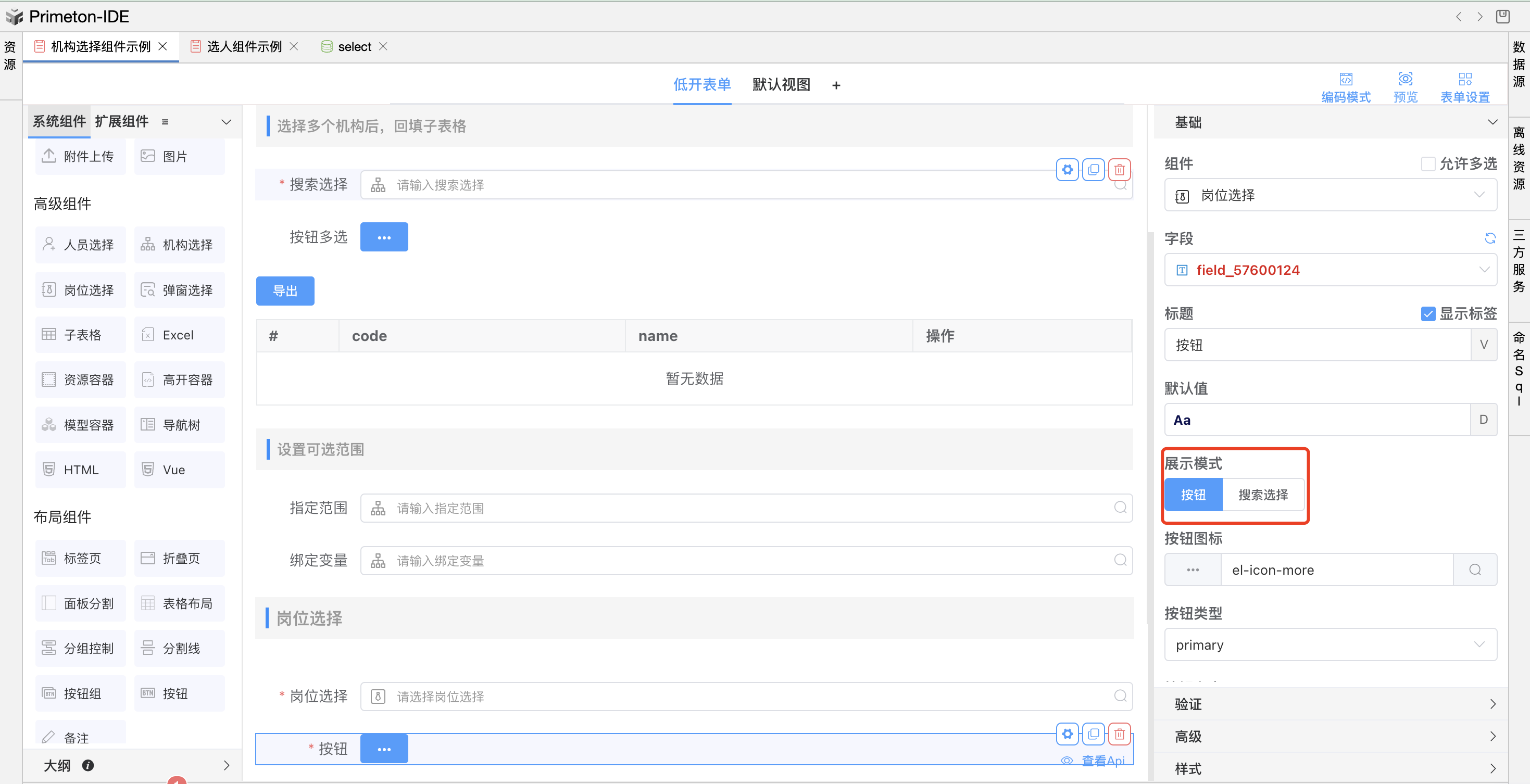The width and height of the screenshot is (1530, 784).
Task: Uncheck the 显示标签 checkbox
Action: (1428, 313)
